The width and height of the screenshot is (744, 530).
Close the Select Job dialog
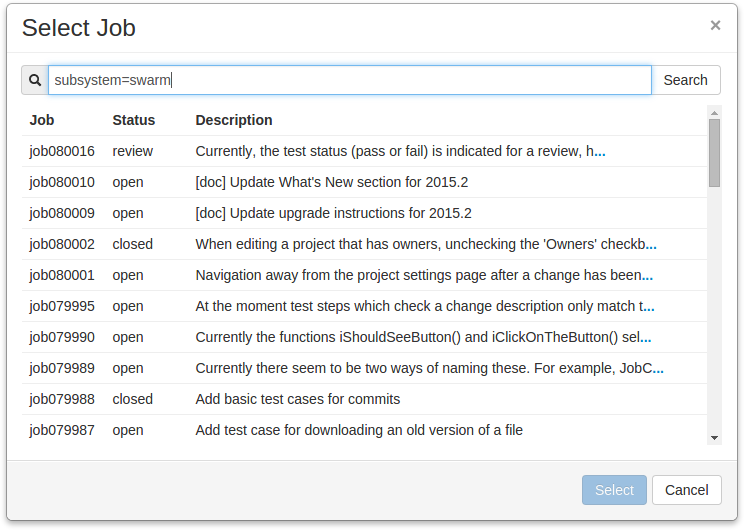pos(715,25)
